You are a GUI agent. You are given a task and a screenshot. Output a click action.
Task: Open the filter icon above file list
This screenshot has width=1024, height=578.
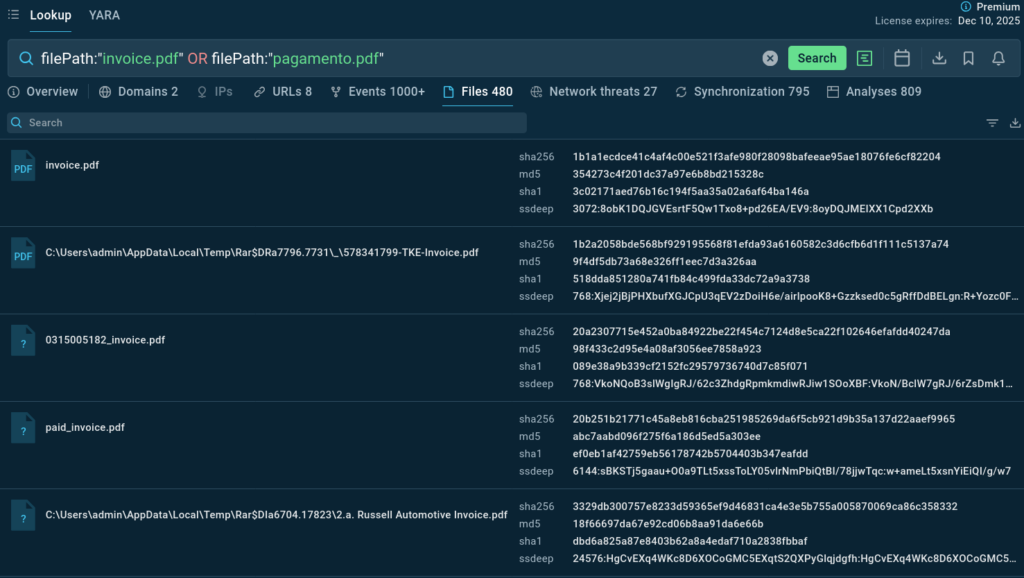click(x=992, y=123)
